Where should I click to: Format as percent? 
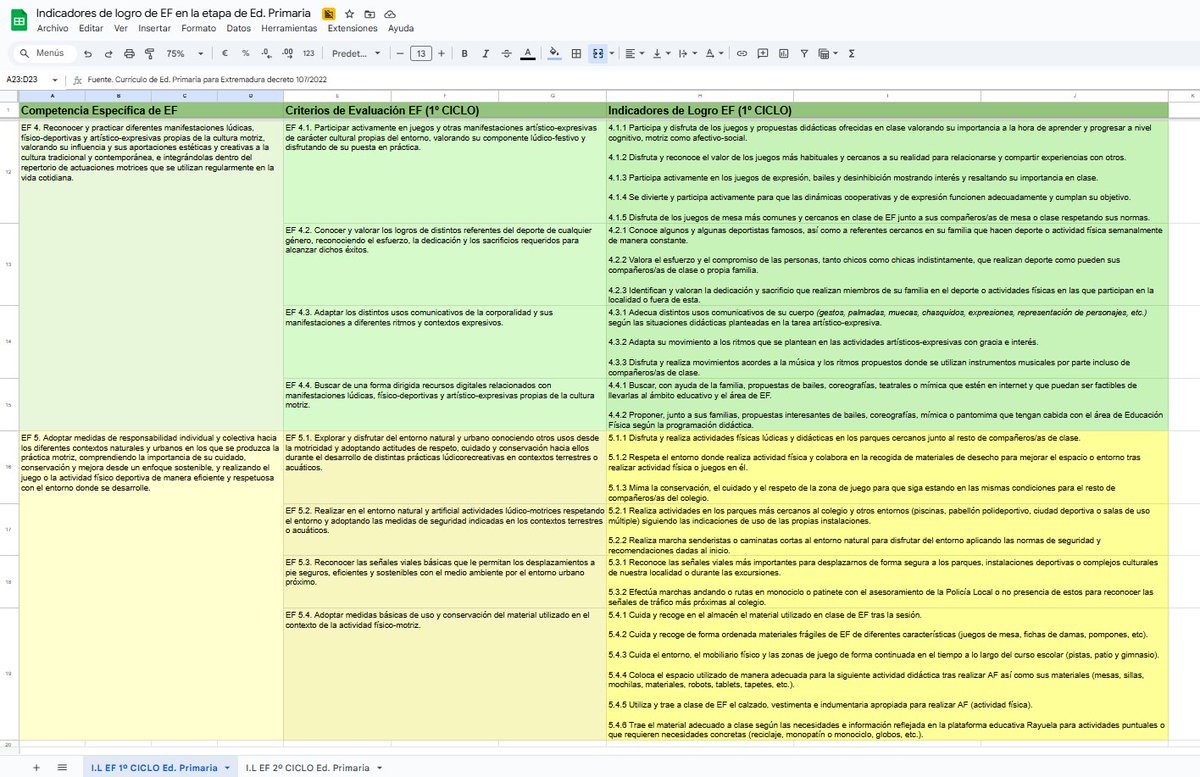(246, 53)
